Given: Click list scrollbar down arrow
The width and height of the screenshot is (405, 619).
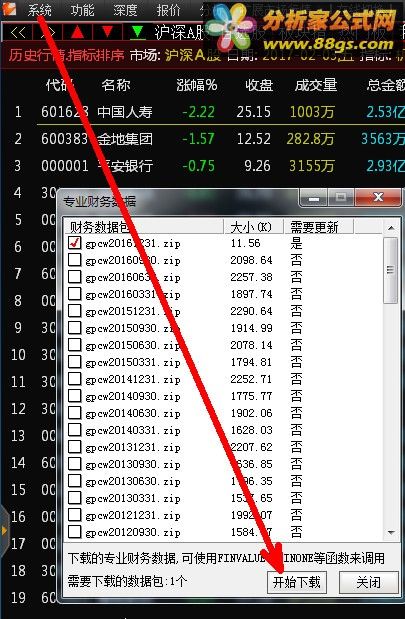Looking at the screenshot, I should (391, 533).
